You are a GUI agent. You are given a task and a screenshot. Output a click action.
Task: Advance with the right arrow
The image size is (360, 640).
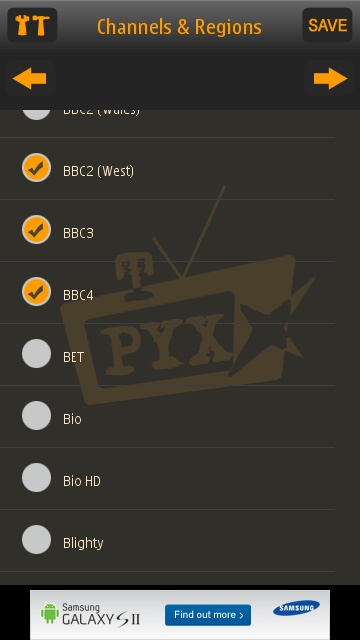point(330,78)
